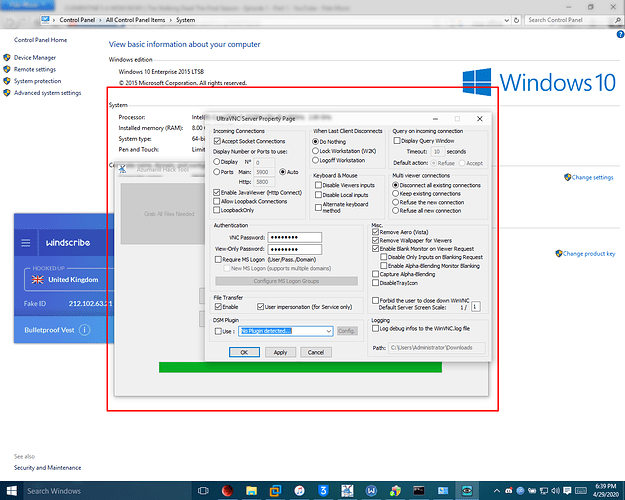625x500 pixels.
Task: Click the VNC Password field
Action: [x=295, y=238]
